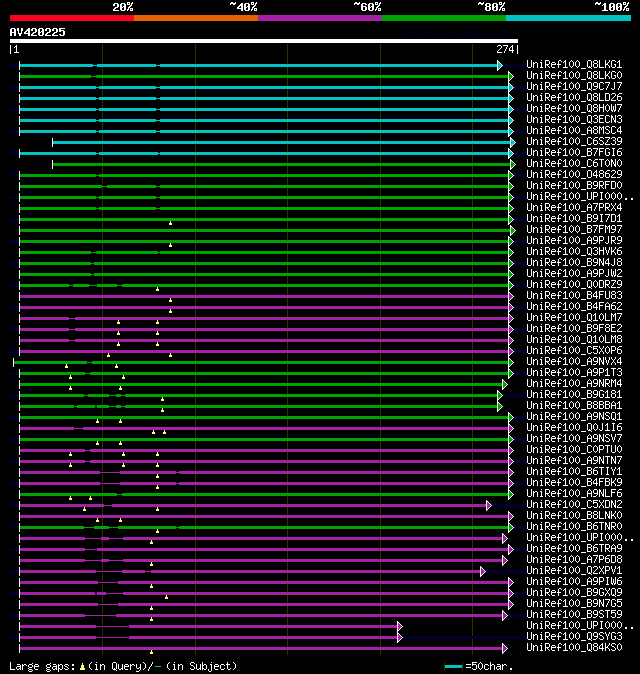Click the UniRef100_C5X0P6 label
The width and height of the screenshot is (640, 674).
click(x=574, y=351)
